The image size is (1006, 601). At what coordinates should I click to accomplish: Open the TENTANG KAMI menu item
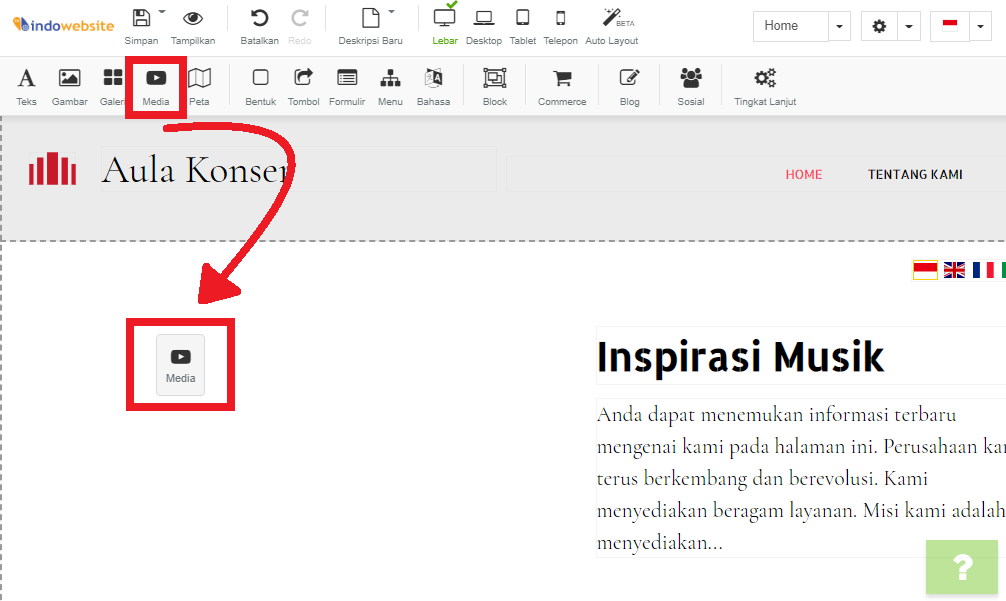915,174
